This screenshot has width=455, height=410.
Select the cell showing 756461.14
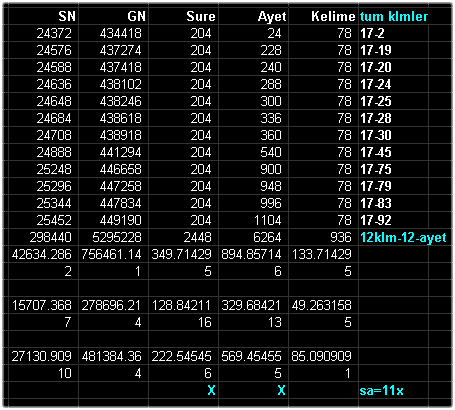(113, 254)
